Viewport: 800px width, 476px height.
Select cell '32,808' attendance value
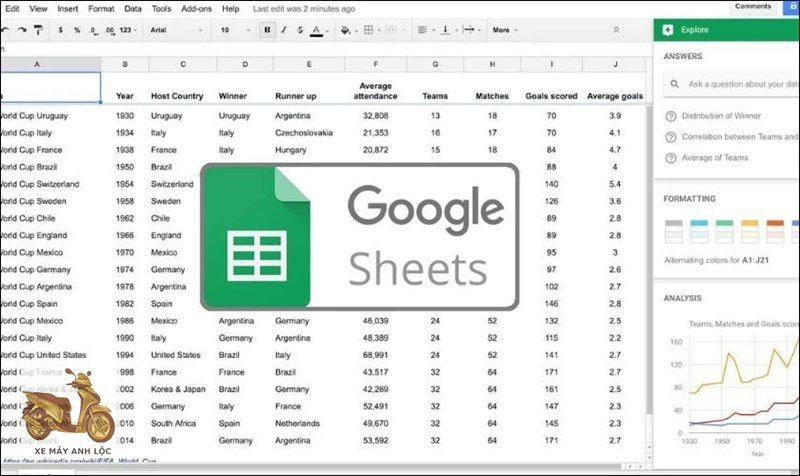point(376,116)
